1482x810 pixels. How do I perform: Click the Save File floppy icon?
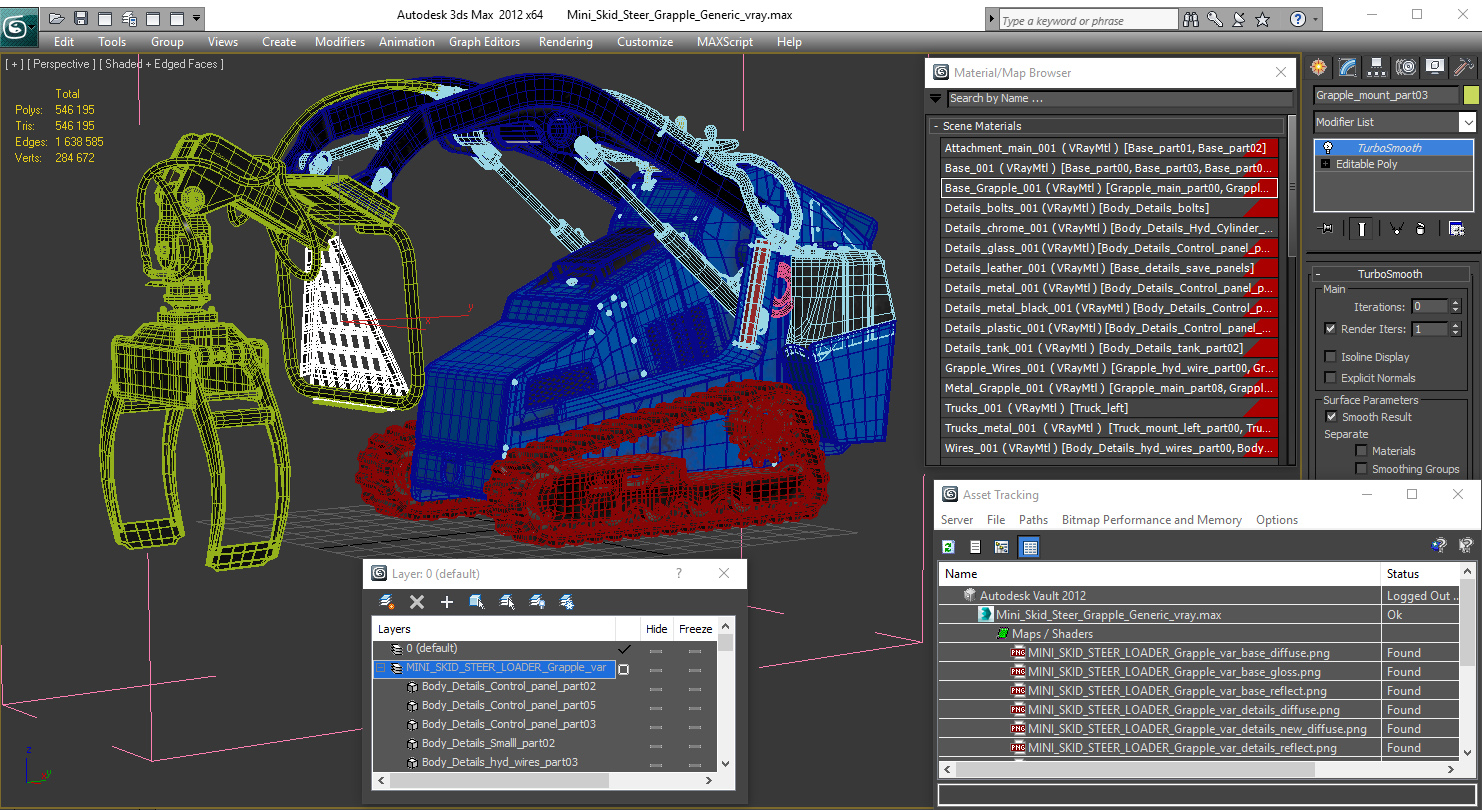coord(81,18)
